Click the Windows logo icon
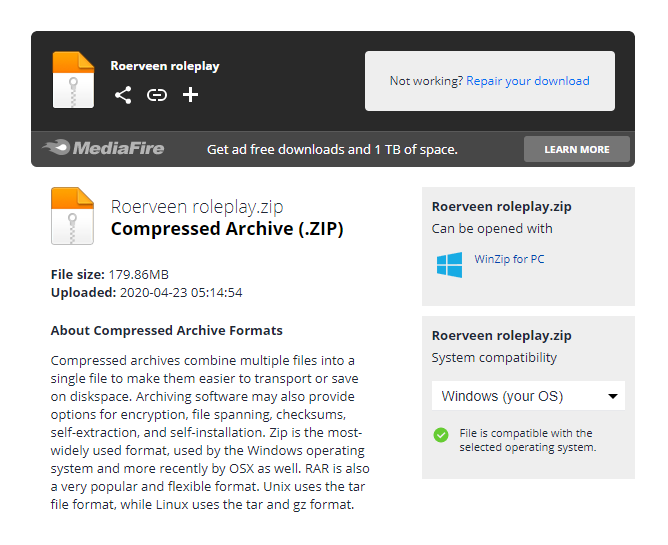Image resolution: width=668 pixels, height=545 pixels. click(x=449, y=264)
